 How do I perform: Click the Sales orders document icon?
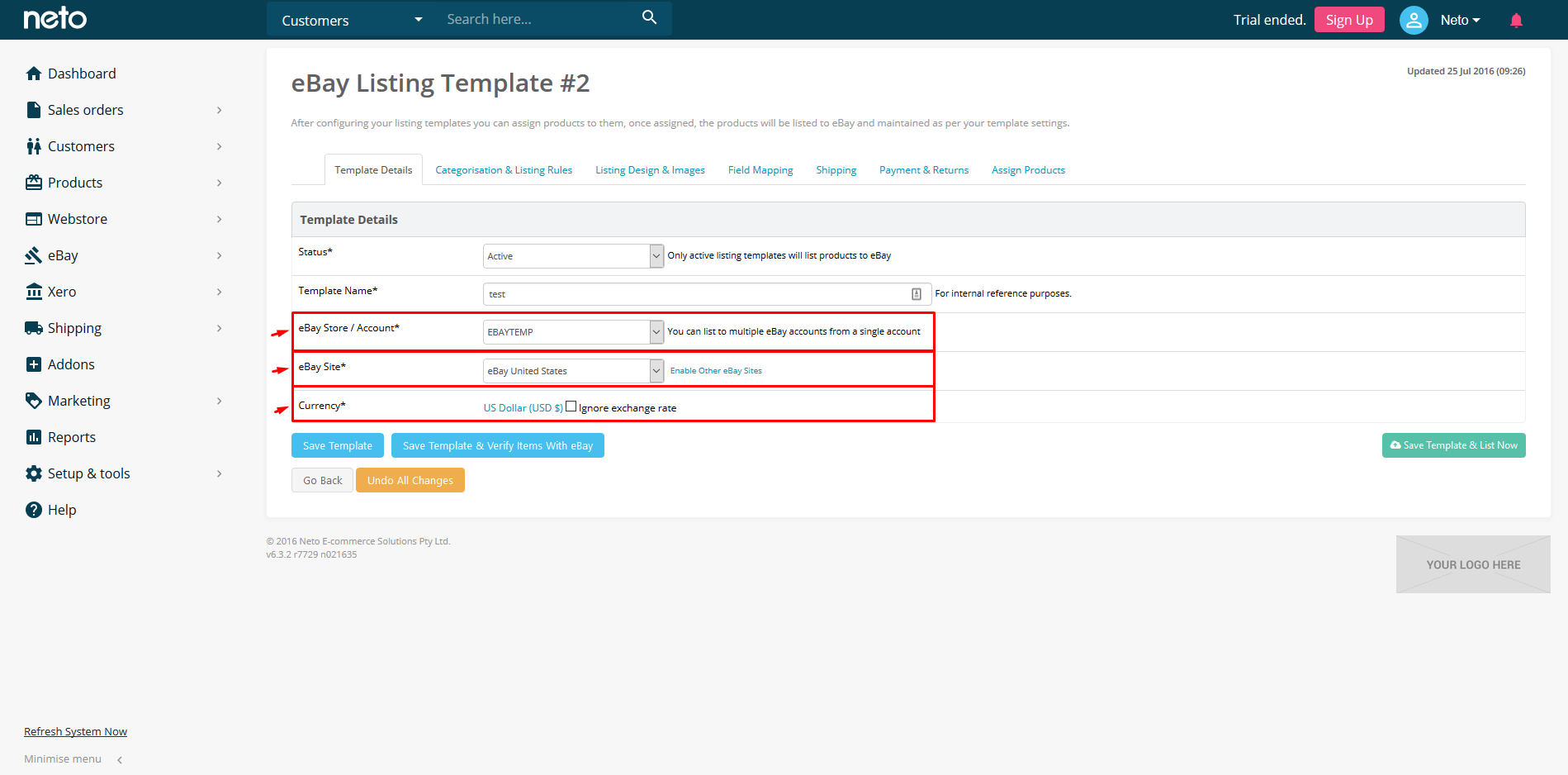click(34, 110)
